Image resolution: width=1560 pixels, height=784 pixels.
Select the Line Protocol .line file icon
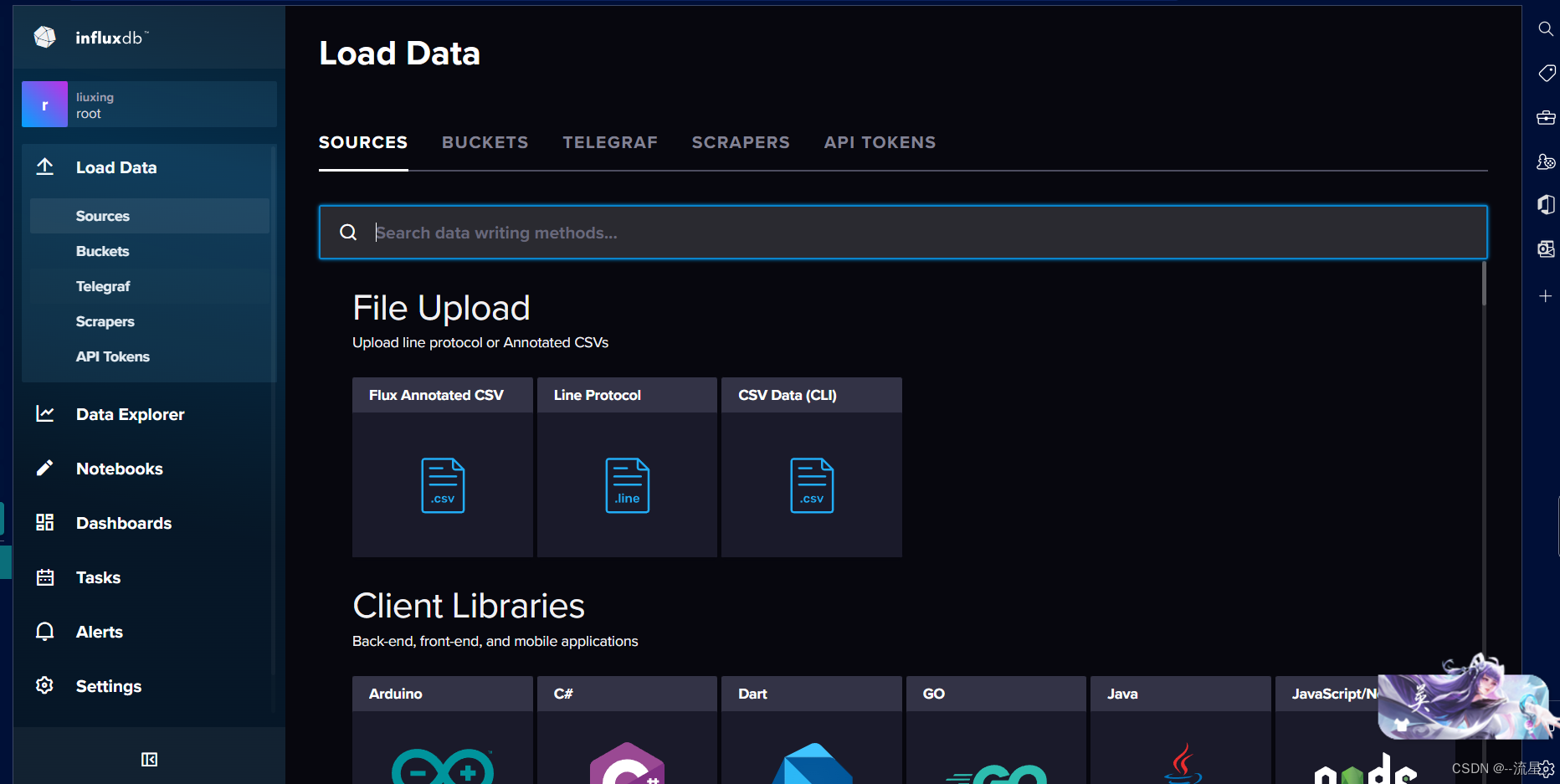pos(628,485)
